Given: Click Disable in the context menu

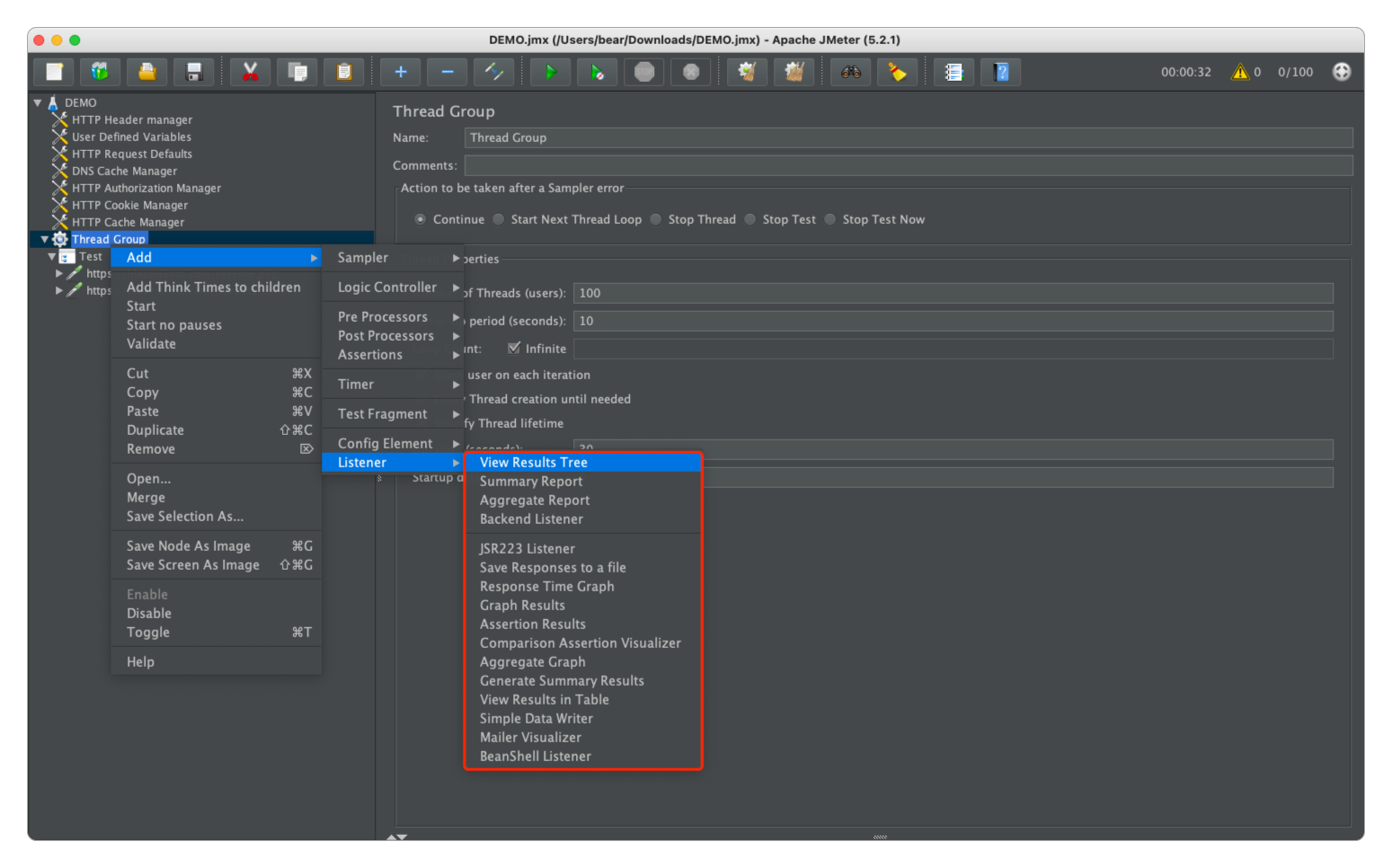Looking at the screenshot, I should coord(216,614).
